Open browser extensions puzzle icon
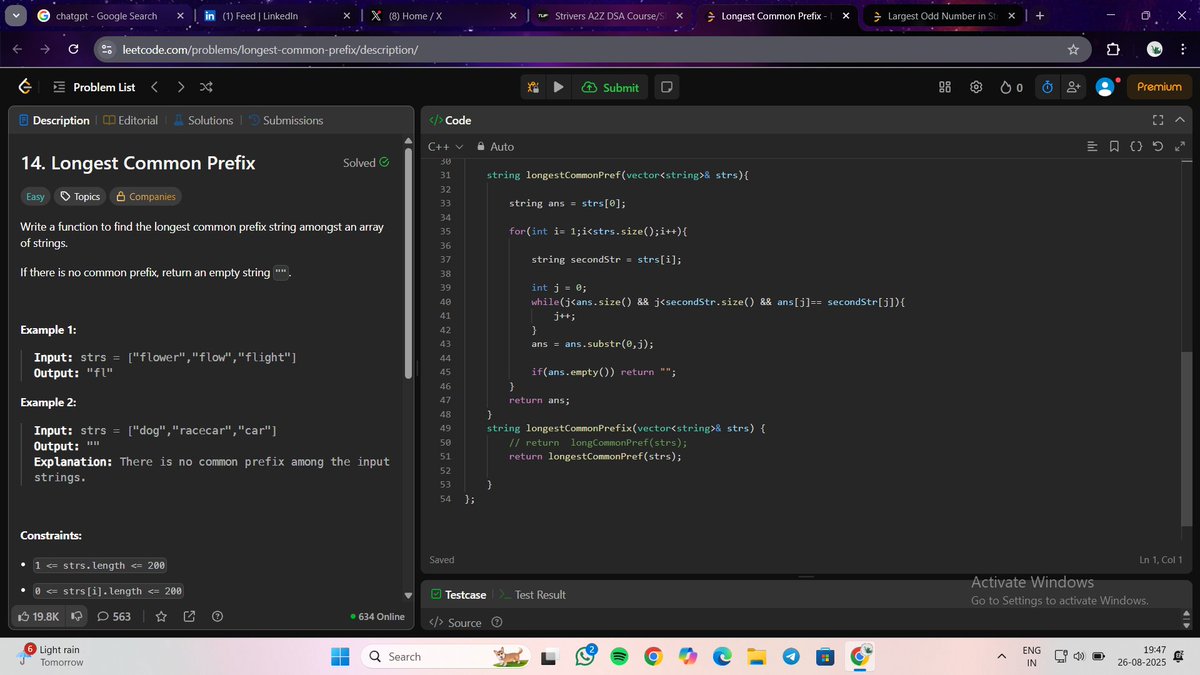Viewport: 1200px width, 675px height. click(x=1113, y=49)
